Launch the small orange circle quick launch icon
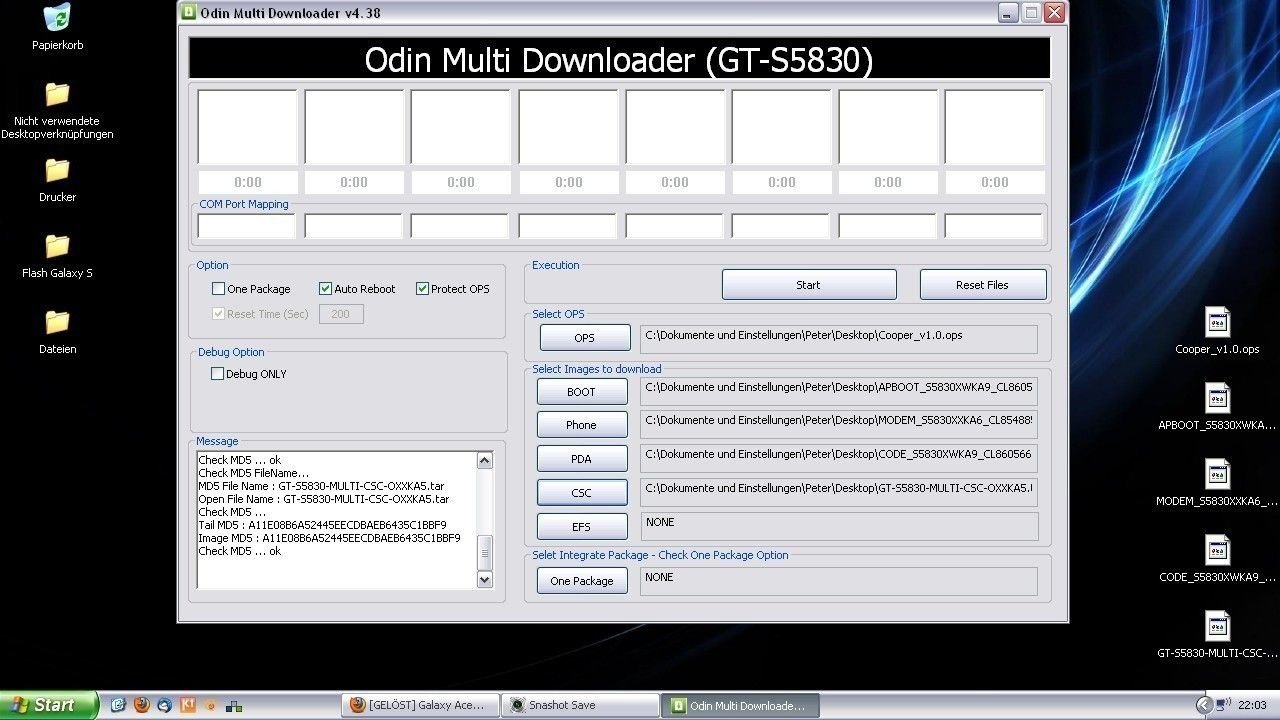The image size is (1280, 720). click(210, 705)
